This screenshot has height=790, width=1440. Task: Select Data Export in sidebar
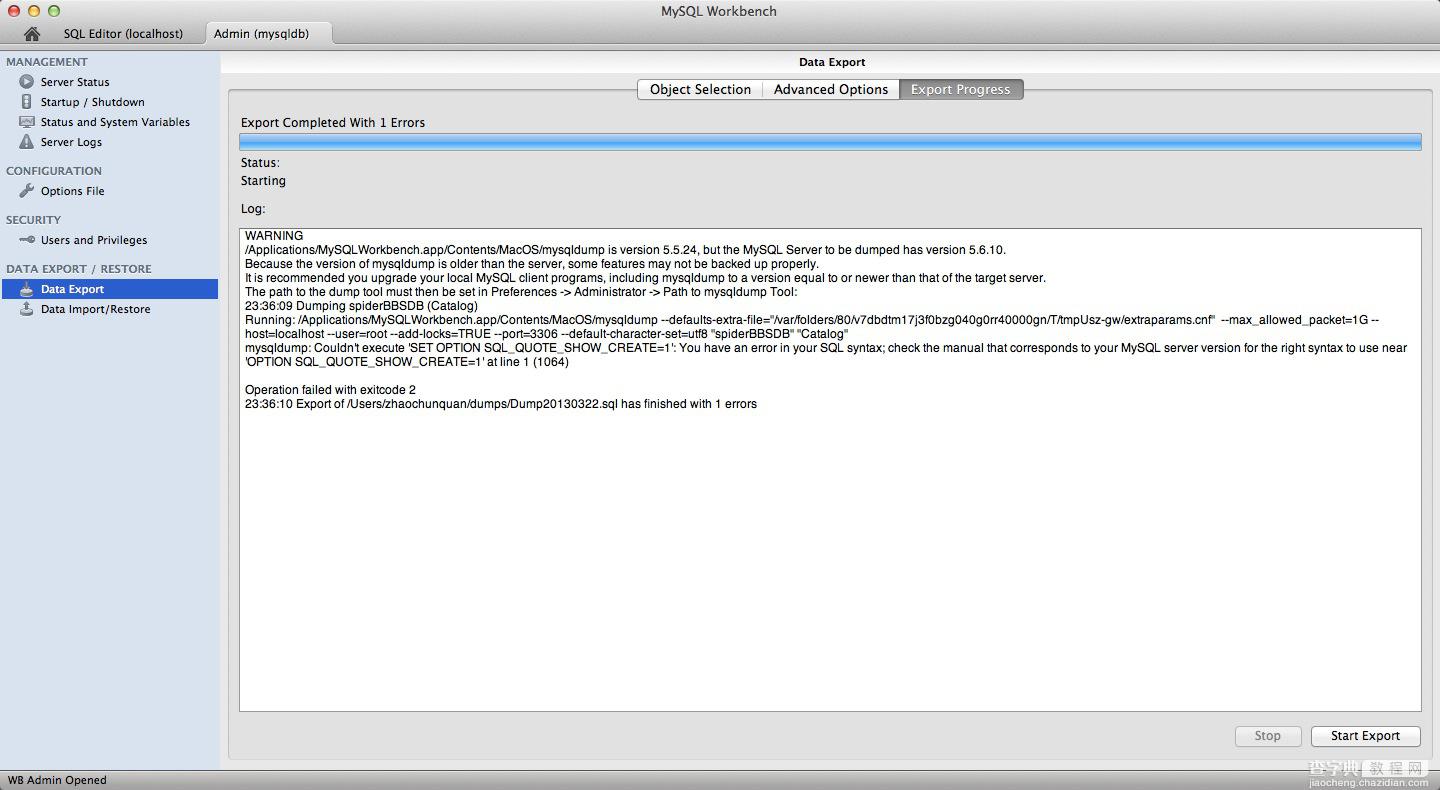click(109, 289)
